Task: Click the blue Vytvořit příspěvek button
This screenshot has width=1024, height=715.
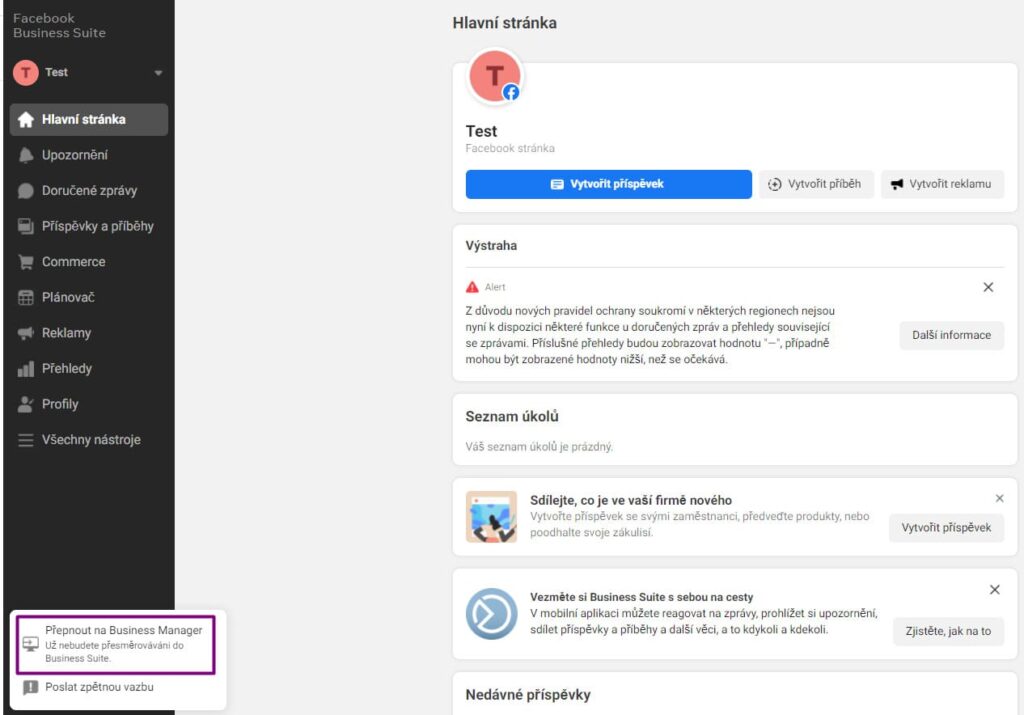Action: [x=608, y=184]
